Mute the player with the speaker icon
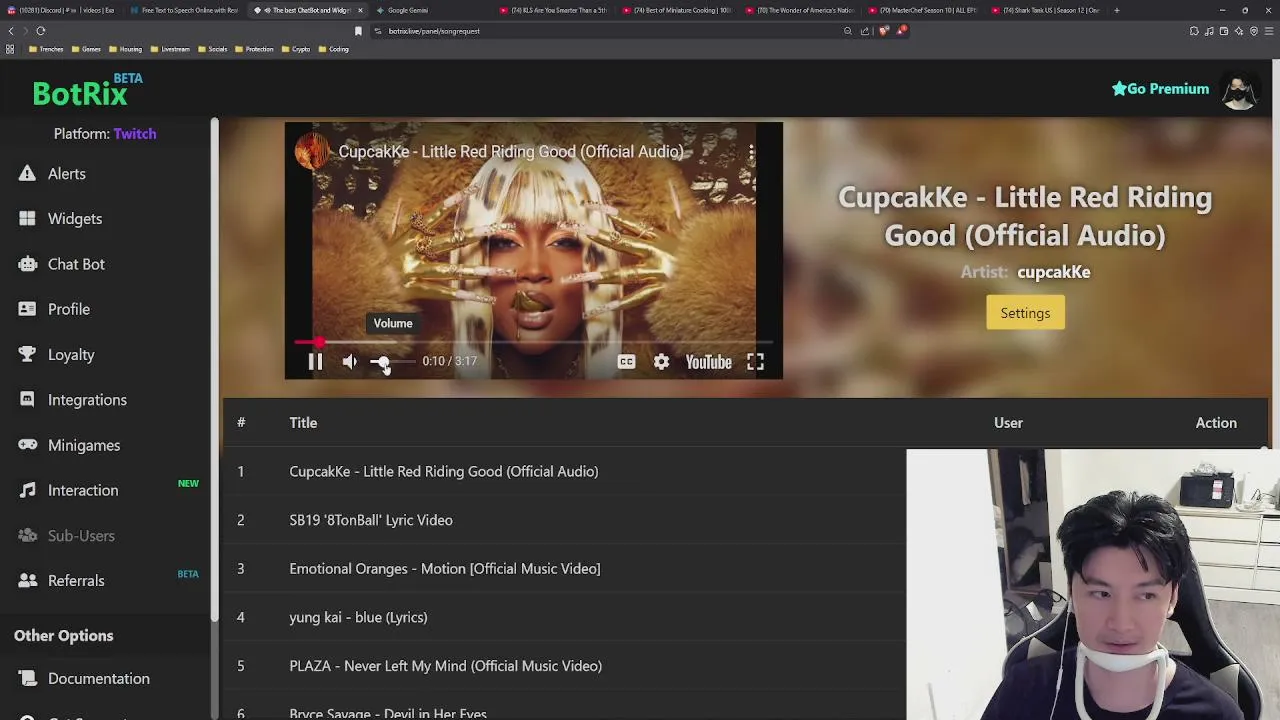This screenshot has width=1280, height=720. point(349,362)
